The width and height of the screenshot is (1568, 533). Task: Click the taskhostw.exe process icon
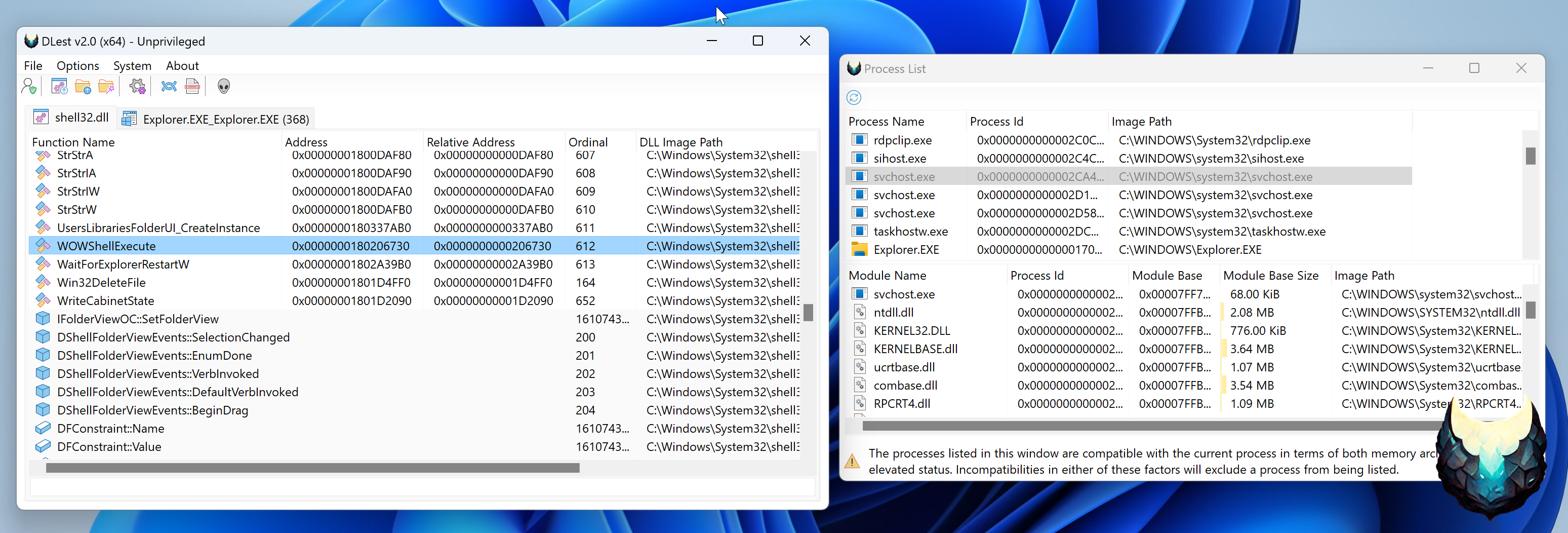[860, 231]
